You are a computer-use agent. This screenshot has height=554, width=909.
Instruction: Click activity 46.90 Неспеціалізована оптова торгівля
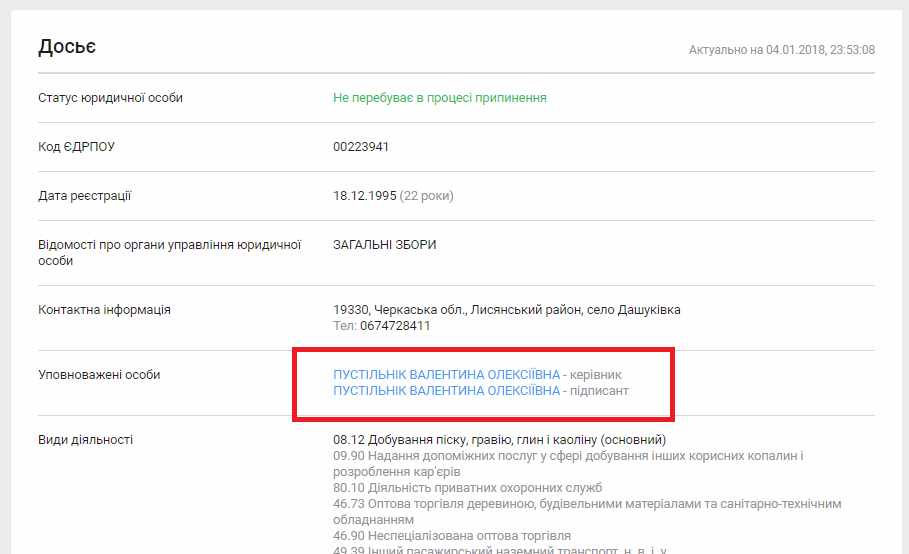[x=451, y=536]
